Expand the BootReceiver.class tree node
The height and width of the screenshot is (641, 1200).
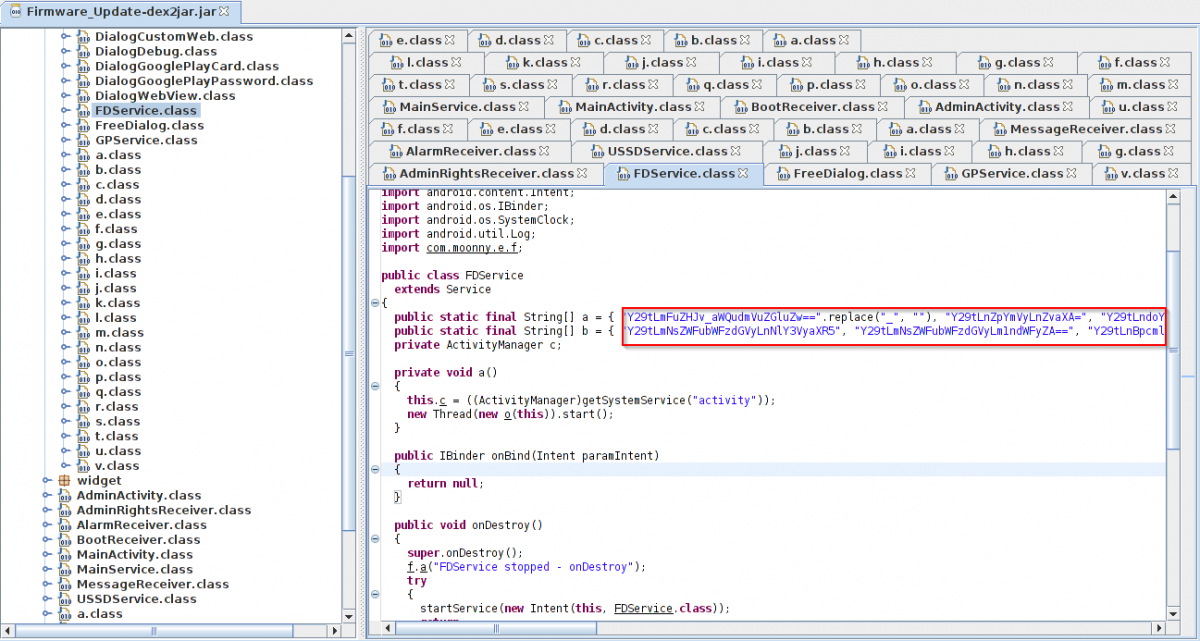coord(47,540)
